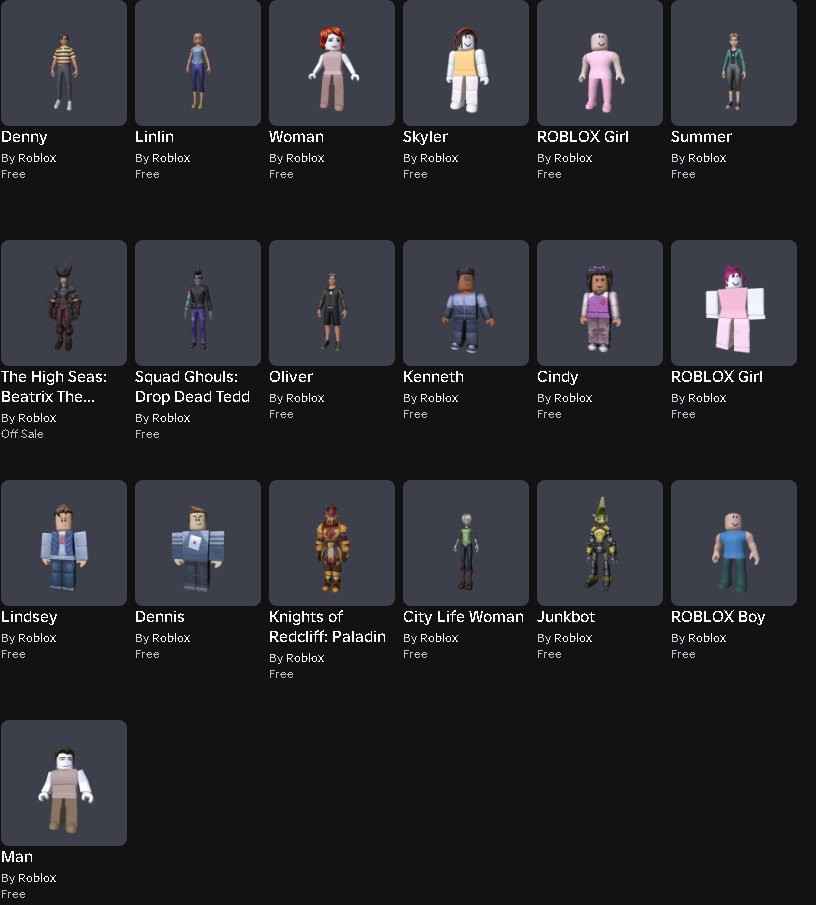Click 'Knights of Redcliff: Paladin' title
Viewport: 816px width, 905px height.
tap(327, 627)
